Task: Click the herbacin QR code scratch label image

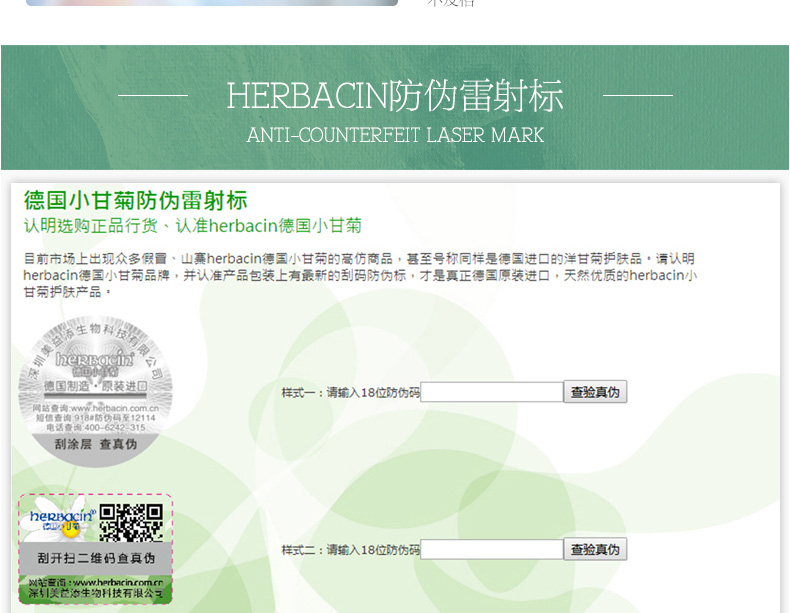Action: coord(95,549)
